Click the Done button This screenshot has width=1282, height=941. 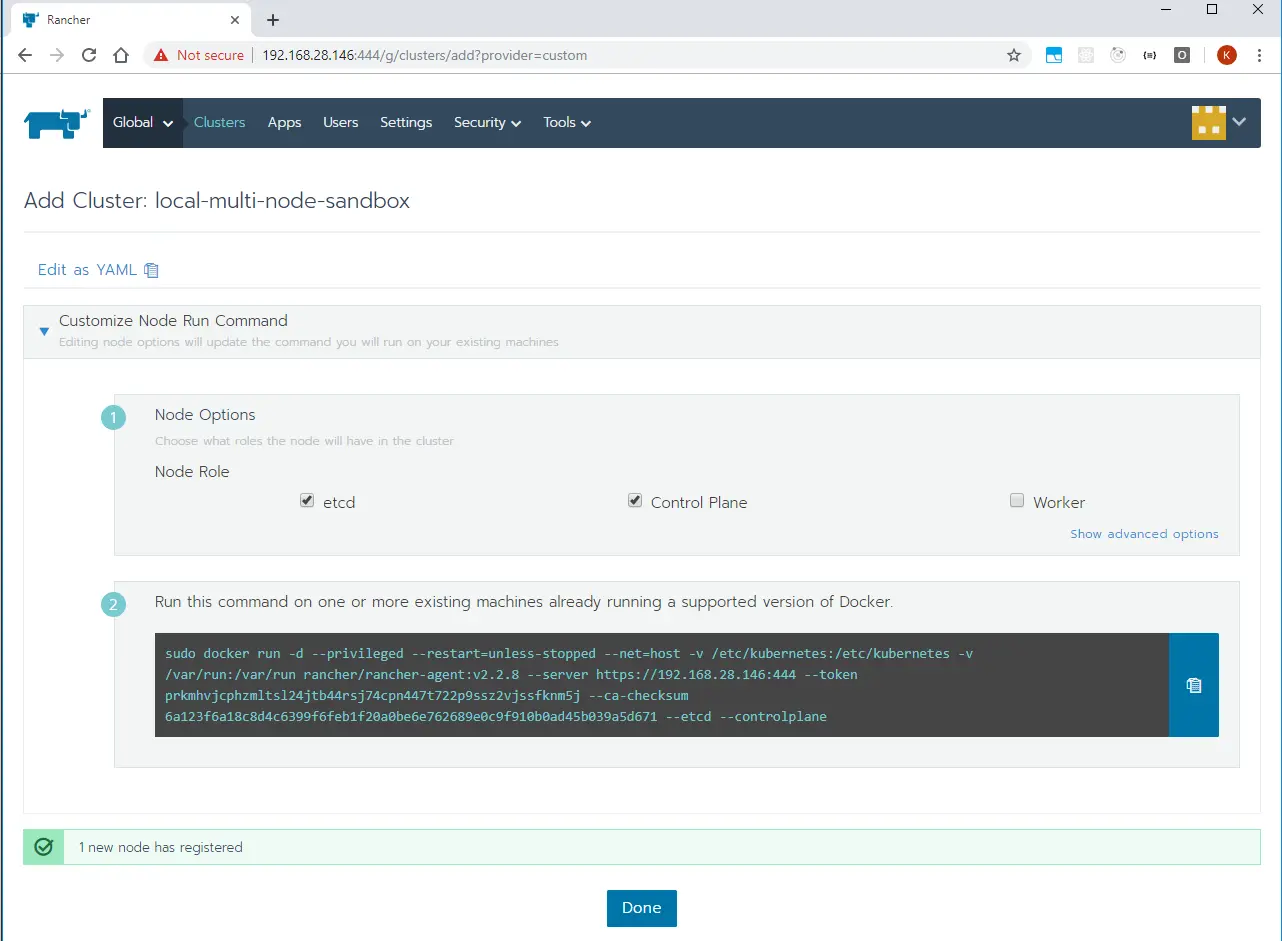pyautogui.click(x=642, y=908)
